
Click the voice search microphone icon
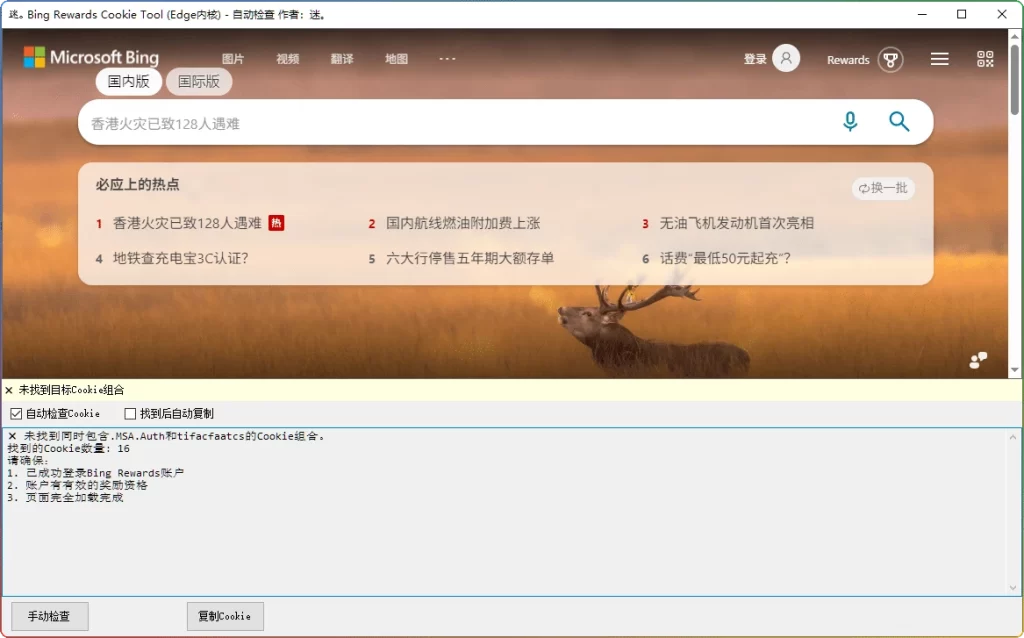pyautogui.click(x=850, y=121)
